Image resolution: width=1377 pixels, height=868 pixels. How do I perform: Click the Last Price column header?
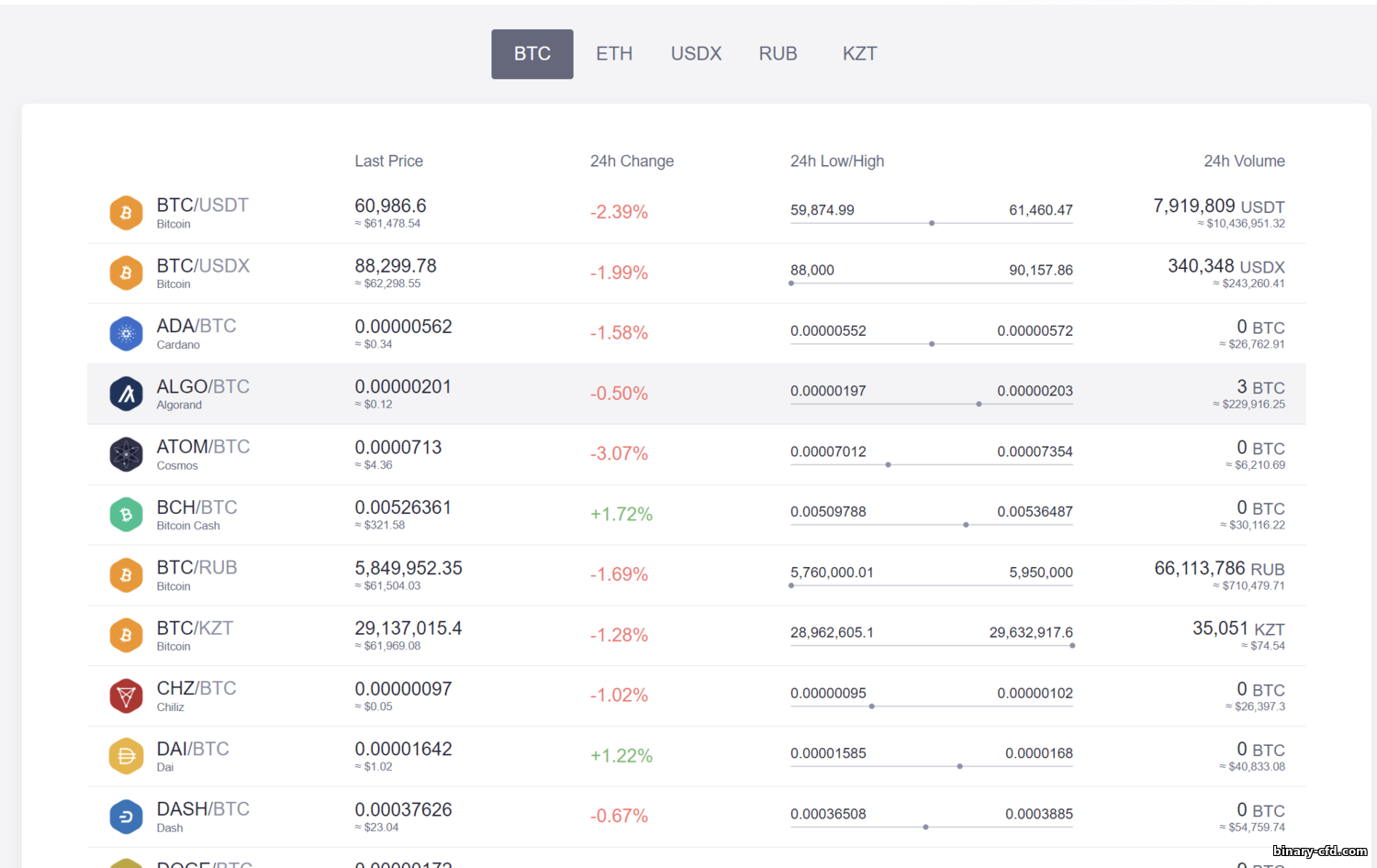(388, 161)
